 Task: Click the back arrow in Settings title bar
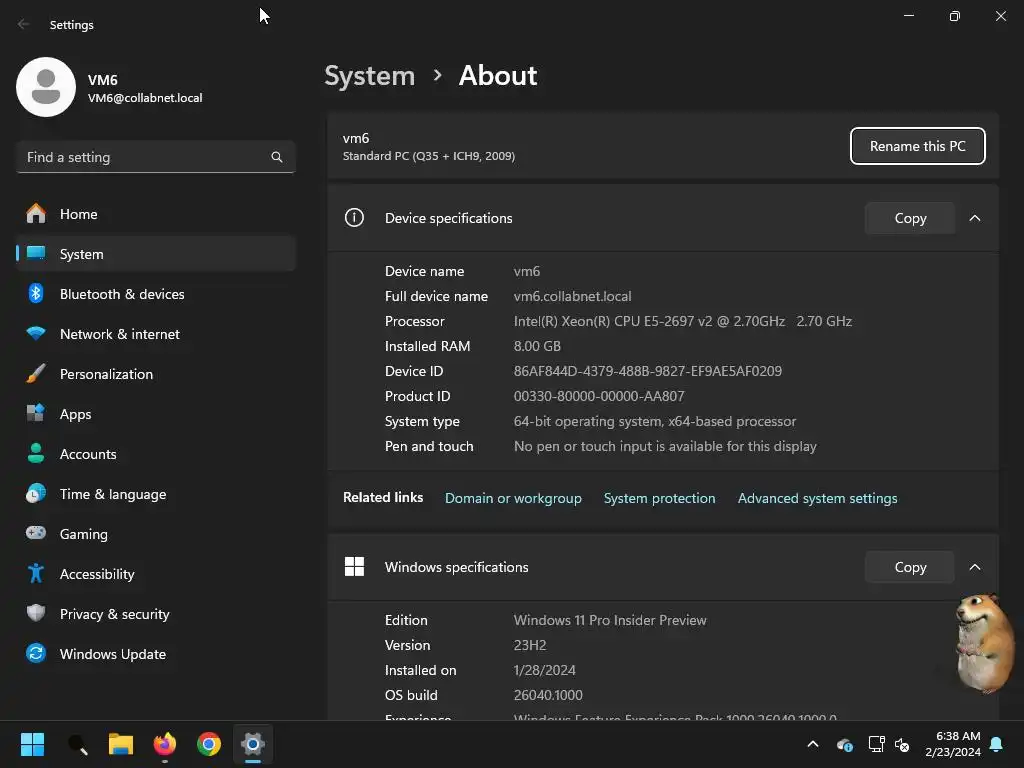pyautogui.click(x=24, y=24)
